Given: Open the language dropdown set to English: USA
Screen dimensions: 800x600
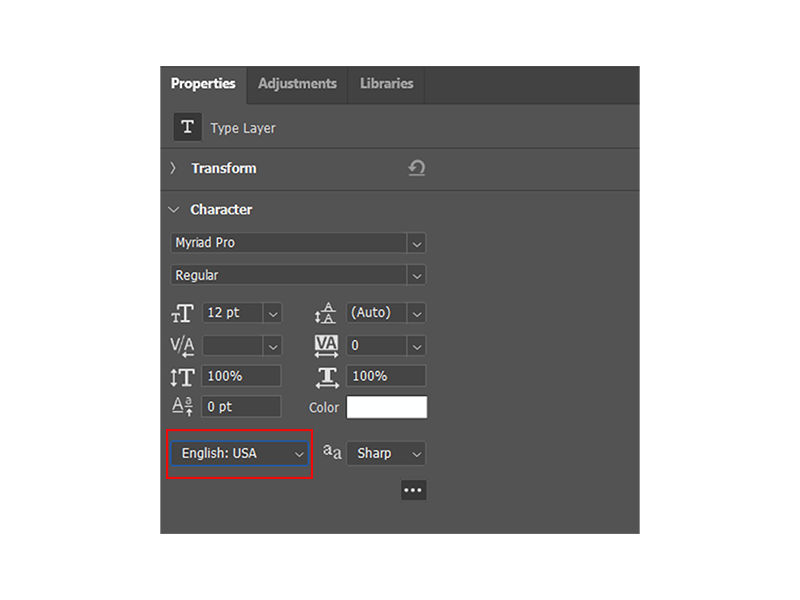Looking at the screenshot, I should click(298, 453).
